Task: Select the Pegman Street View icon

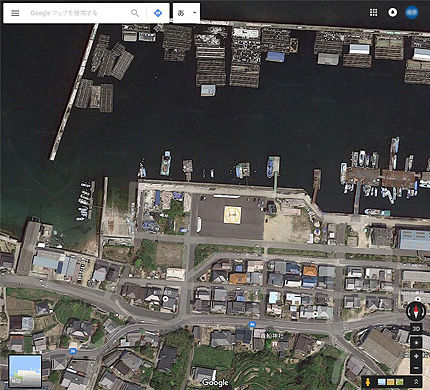Action: [x=368, y=382]
